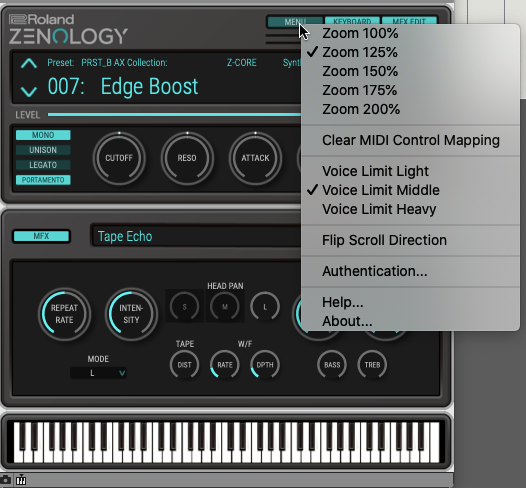Click the ATTACK knob
This screenshot has width=526, height=488.
(x=255, y=158)
